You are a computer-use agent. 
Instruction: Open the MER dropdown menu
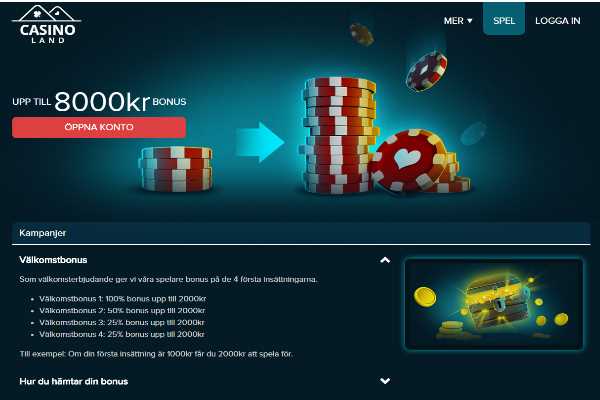coord(458,21)
